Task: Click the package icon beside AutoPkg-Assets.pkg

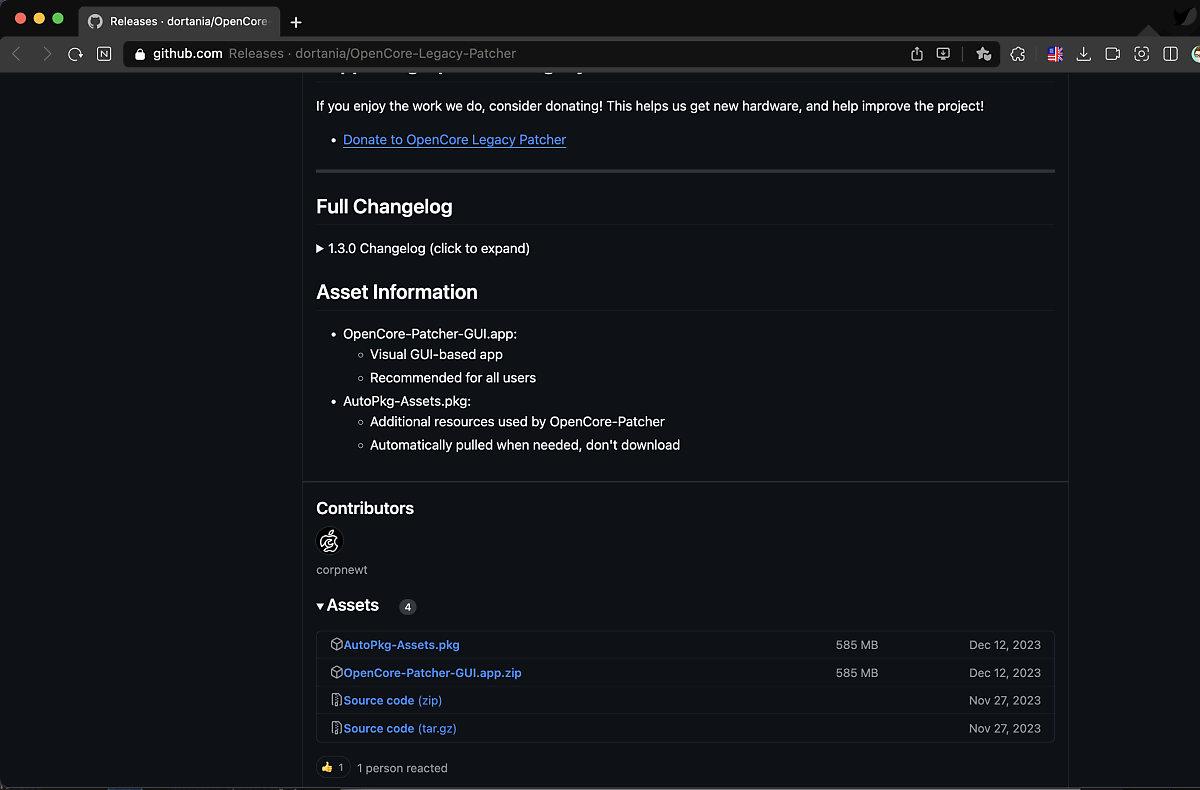Action: [337, 645]
